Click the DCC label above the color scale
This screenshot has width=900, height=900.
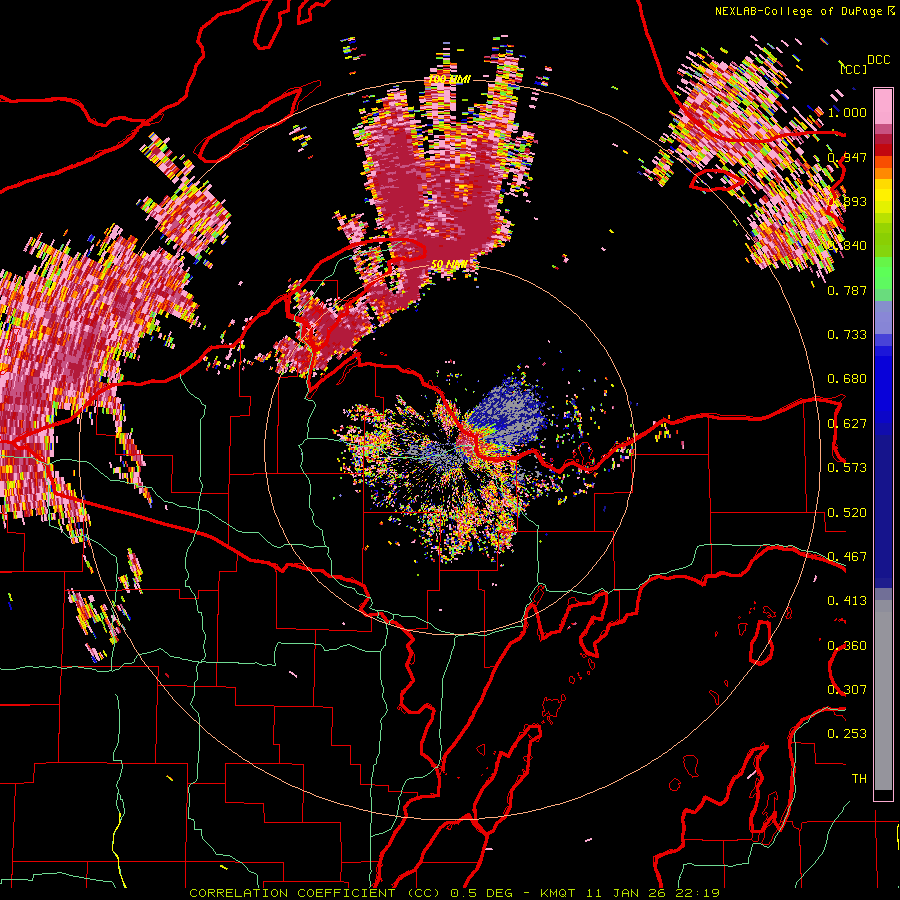[x=878, y=59]
